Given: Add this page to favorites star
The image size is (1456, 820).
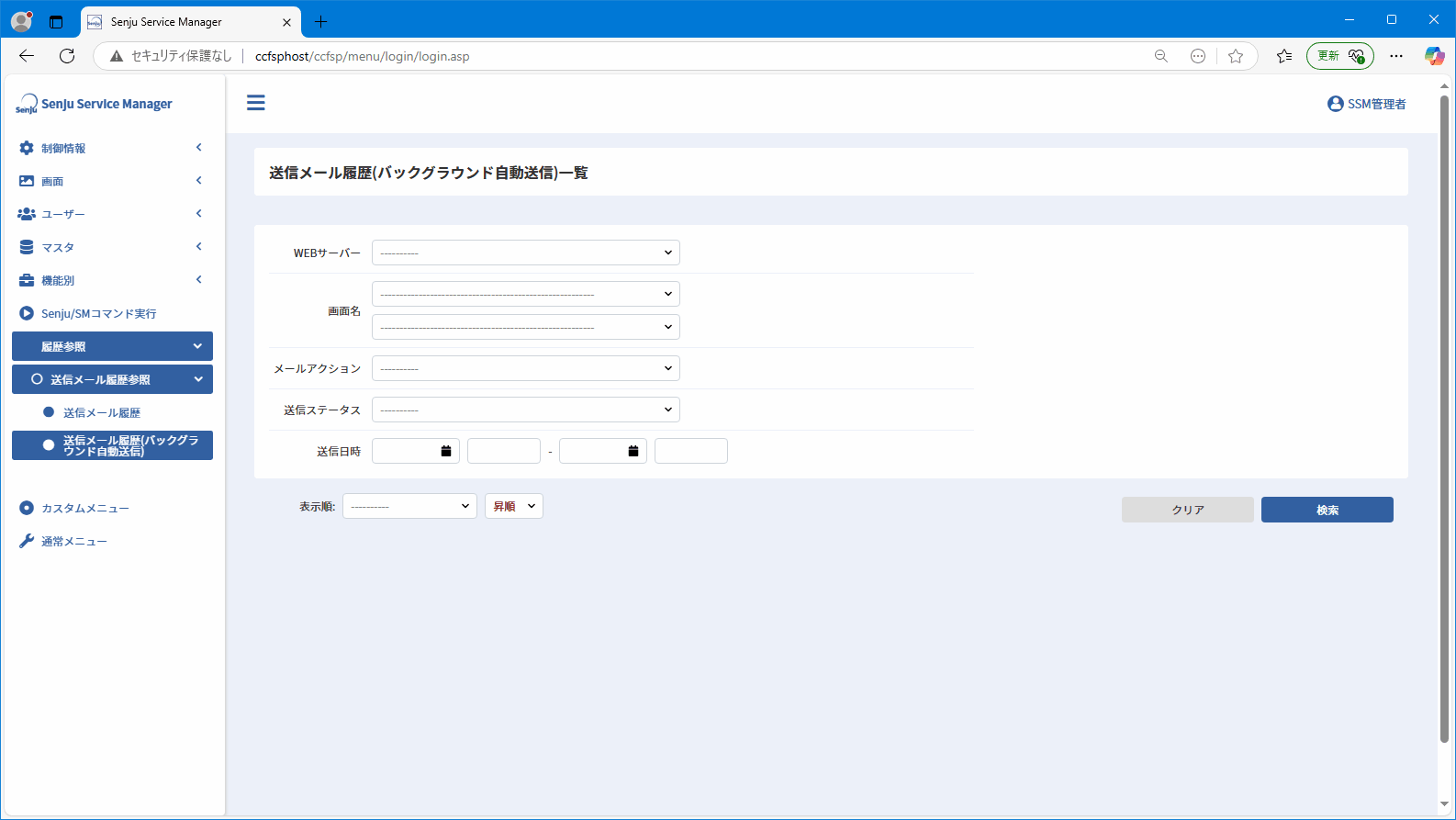Looking at the screenshot, I should point(1236,56).
